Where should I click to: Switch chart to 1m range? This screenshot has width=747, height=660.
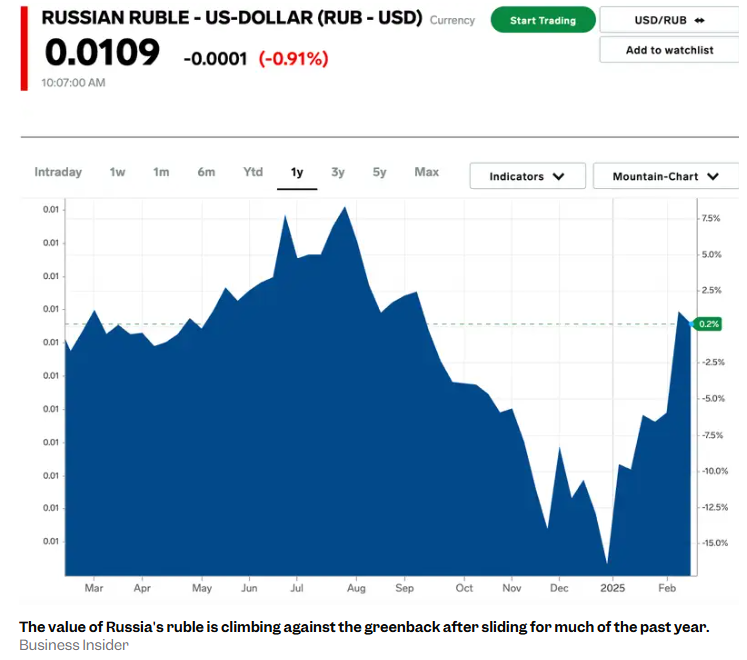coord(161,172)
